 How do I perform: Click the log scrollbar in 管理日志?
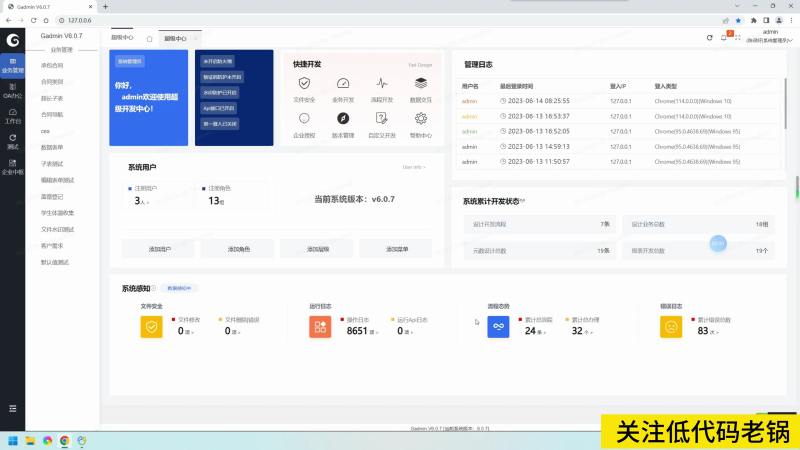click(x=785, y=103)
